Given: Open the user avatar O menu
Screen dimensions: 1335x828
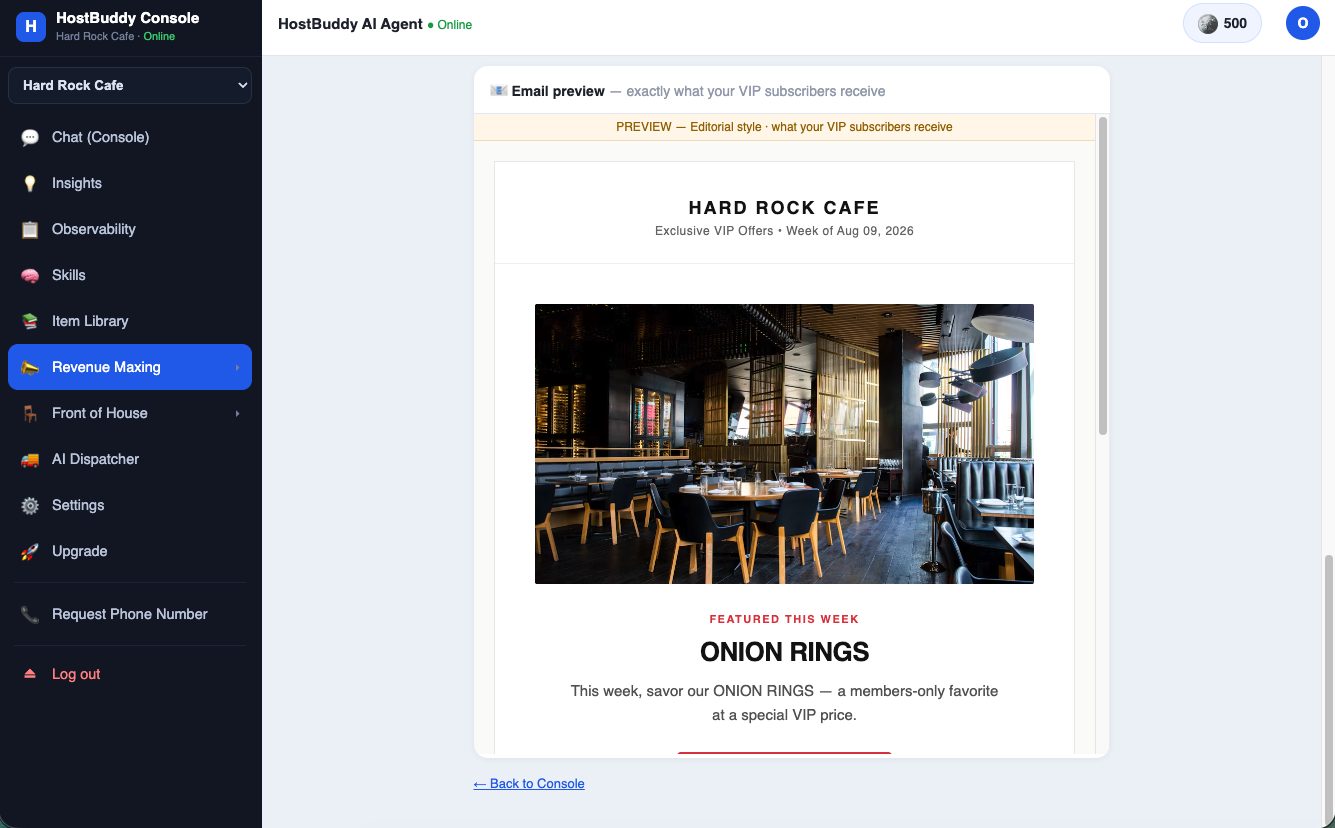Looking at the screenshot, I should 1302,23.
